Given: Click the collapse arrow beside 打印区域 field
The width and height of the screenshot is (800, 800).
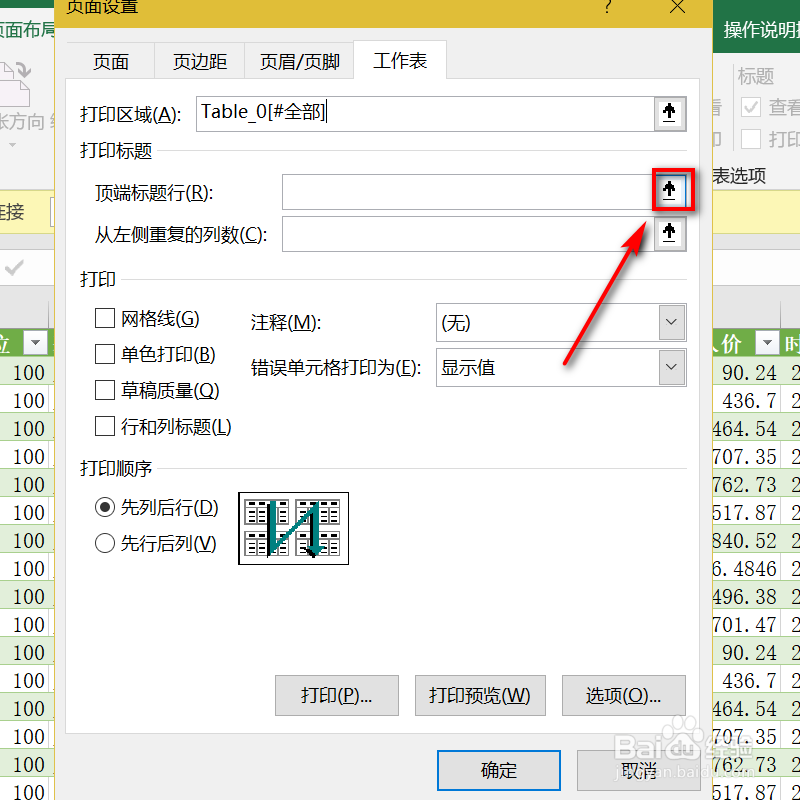Looking at the screenshot, I should tap(669, 113).
